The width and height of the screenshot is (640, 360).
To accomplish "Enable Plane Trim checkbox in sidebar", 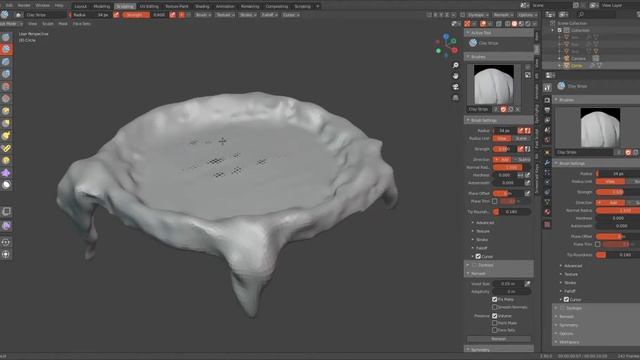I will click(495, 201).
